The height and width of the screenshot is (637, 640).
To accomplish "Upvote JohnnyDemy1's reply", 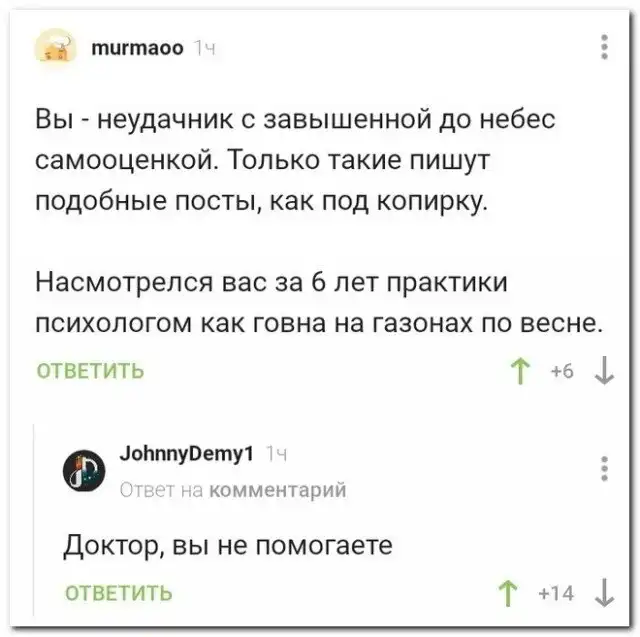I will point(510,593).
